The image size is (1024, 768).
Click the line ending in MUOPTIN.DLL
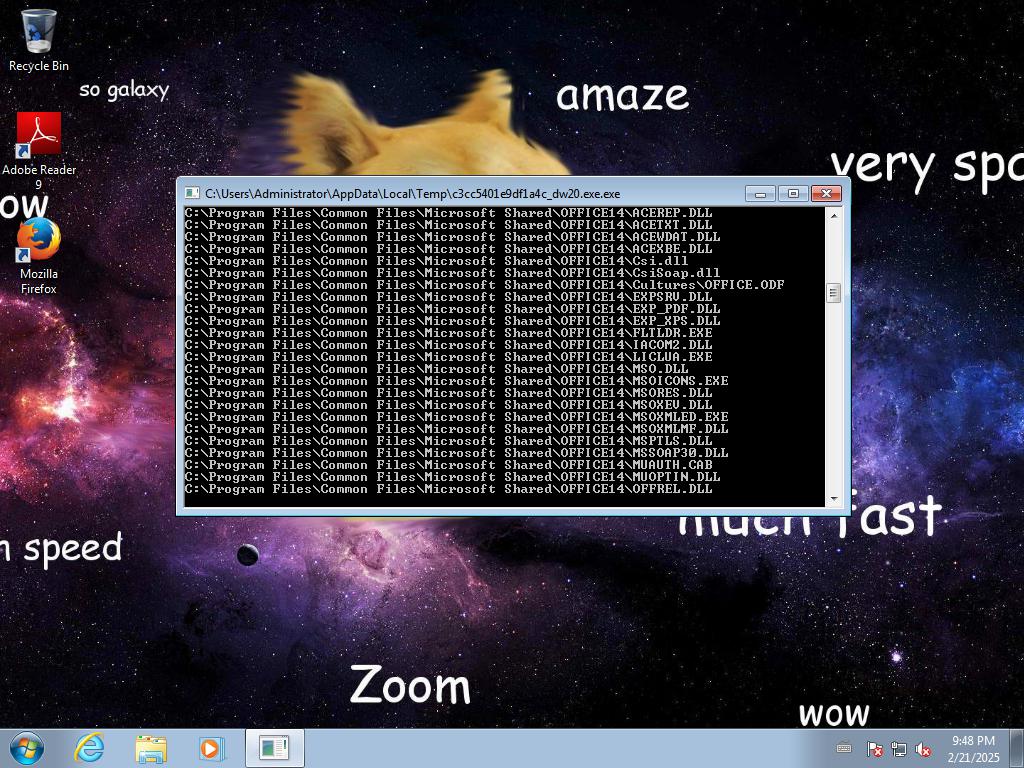point(452,476)
